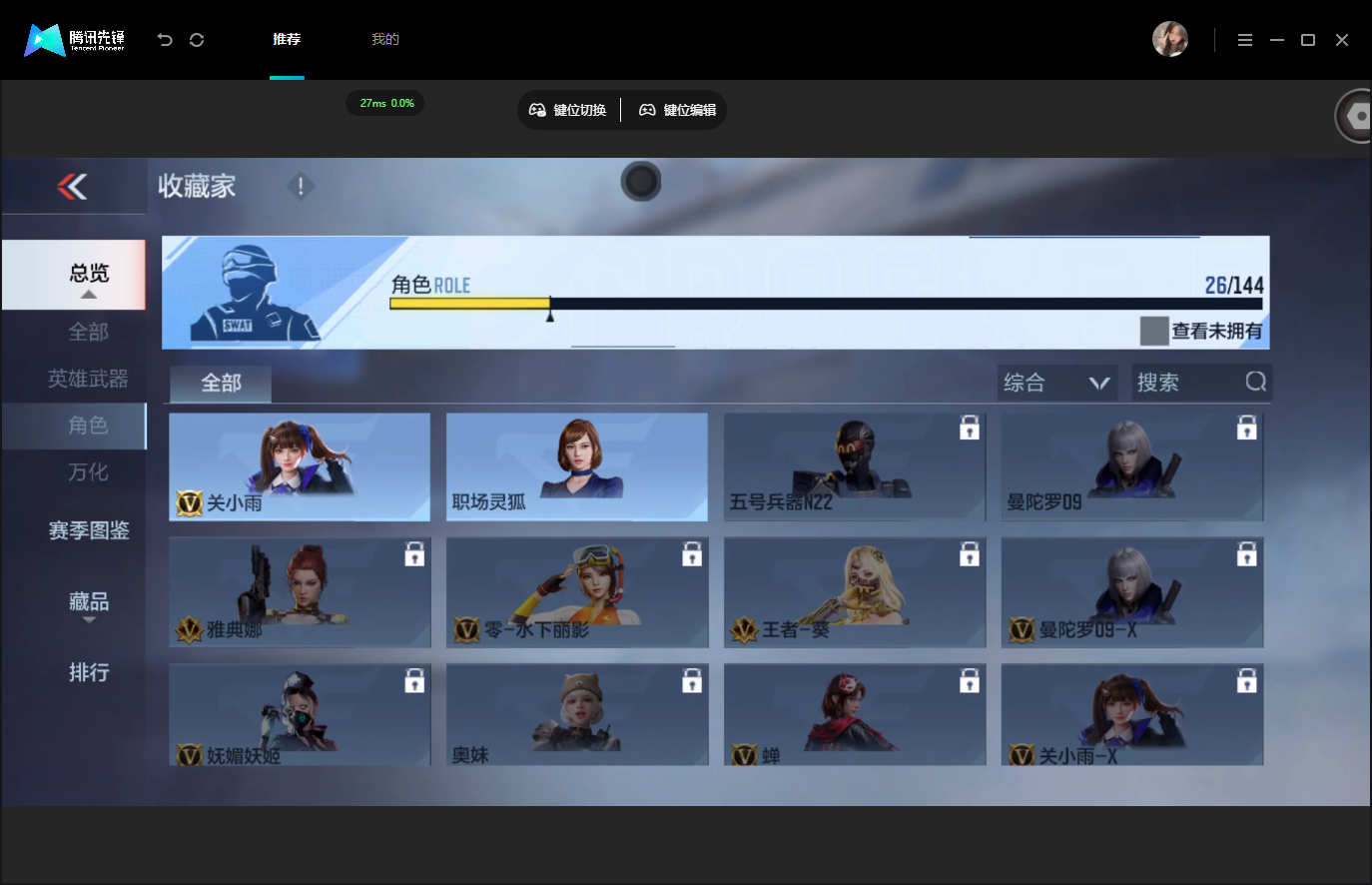The height and width of the screenshot is (885, 1372).
Task: Click the lock icon on 雅典娜 card
Action: (x=414, y=554)
